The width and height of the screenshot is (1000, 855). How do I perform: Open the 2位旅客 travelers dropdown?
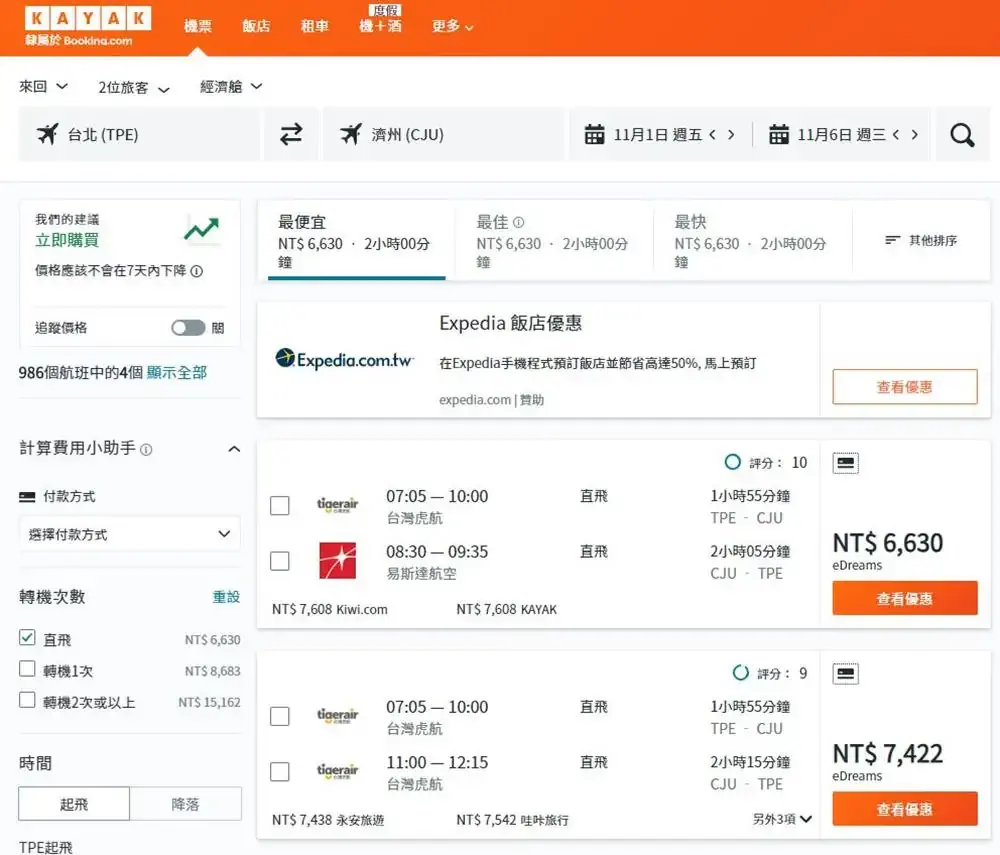coord(134,87)
